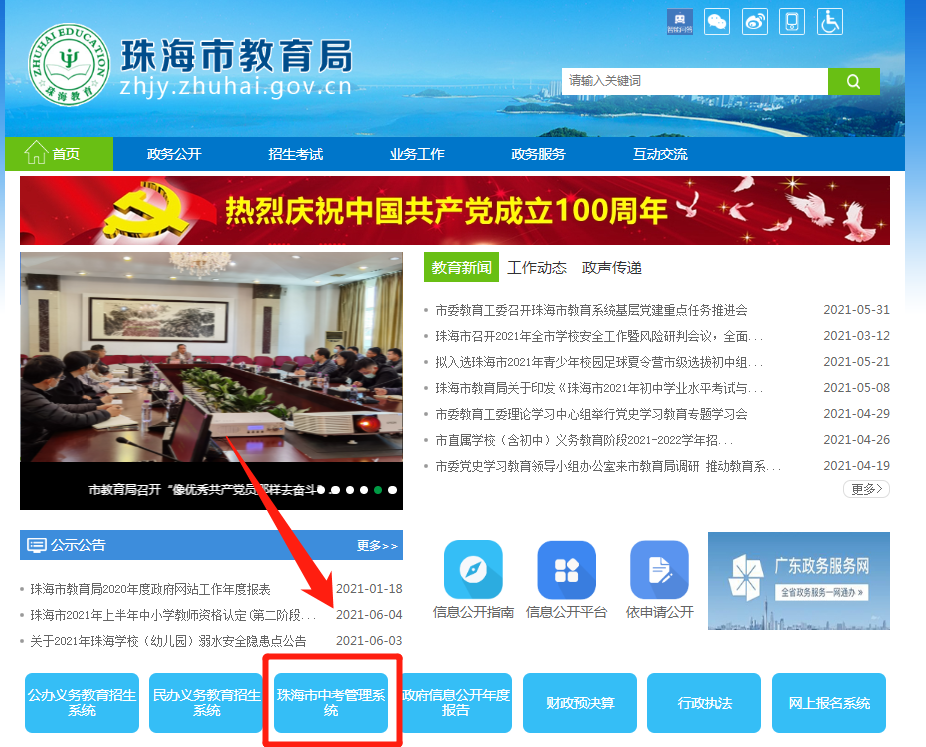Image resolution: width=926 pixels, height=747 pixels.
Task: Open 民办义务教育招生系统 button
Action: click(206, 703)
